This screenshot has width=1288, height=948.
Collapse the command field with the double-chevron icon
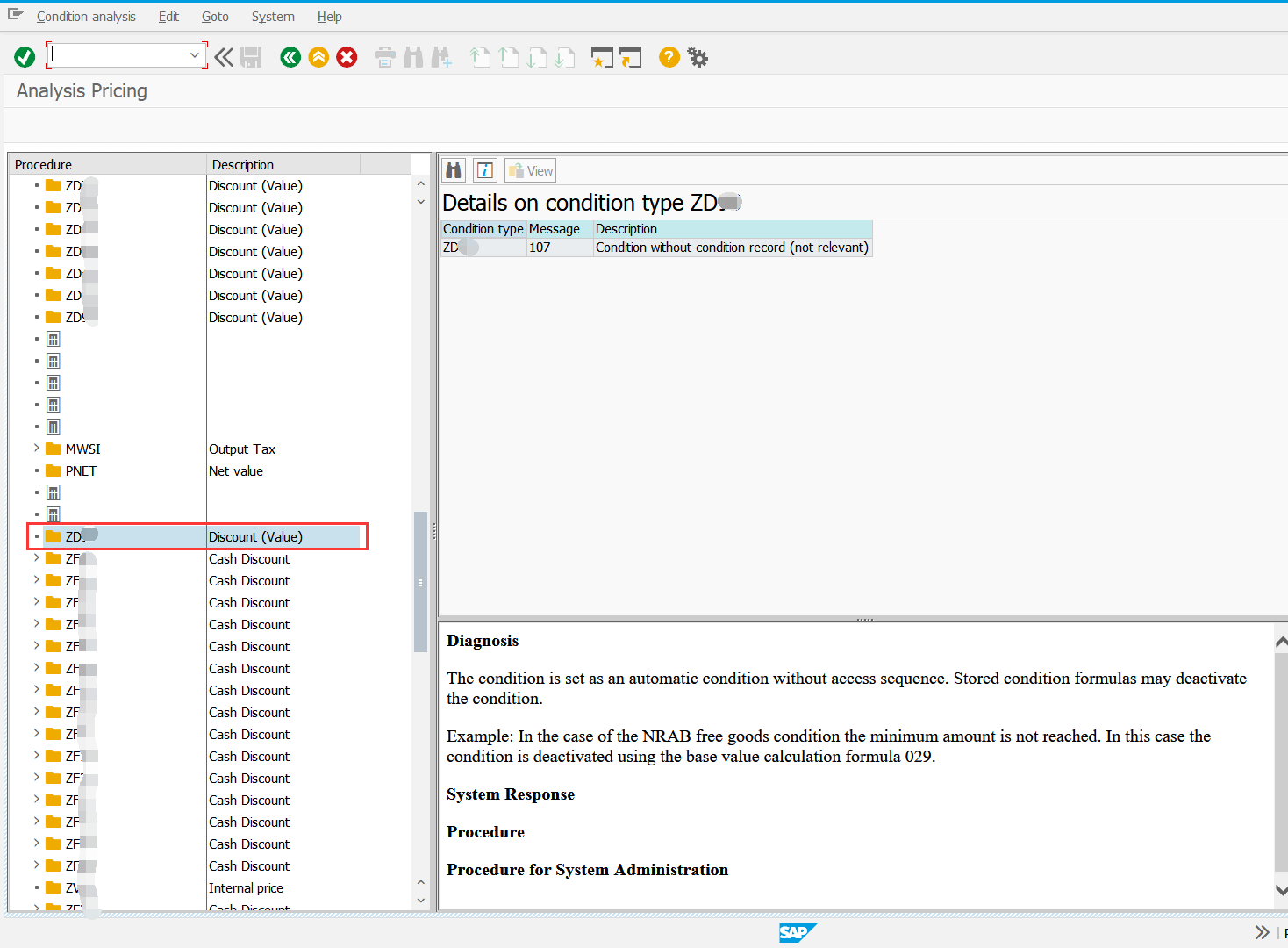coord(224,57)
